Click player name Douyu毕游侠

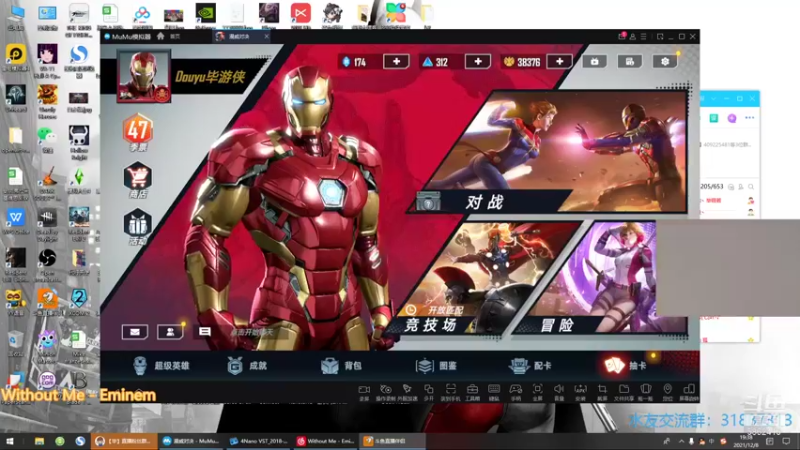click(210, 77)
